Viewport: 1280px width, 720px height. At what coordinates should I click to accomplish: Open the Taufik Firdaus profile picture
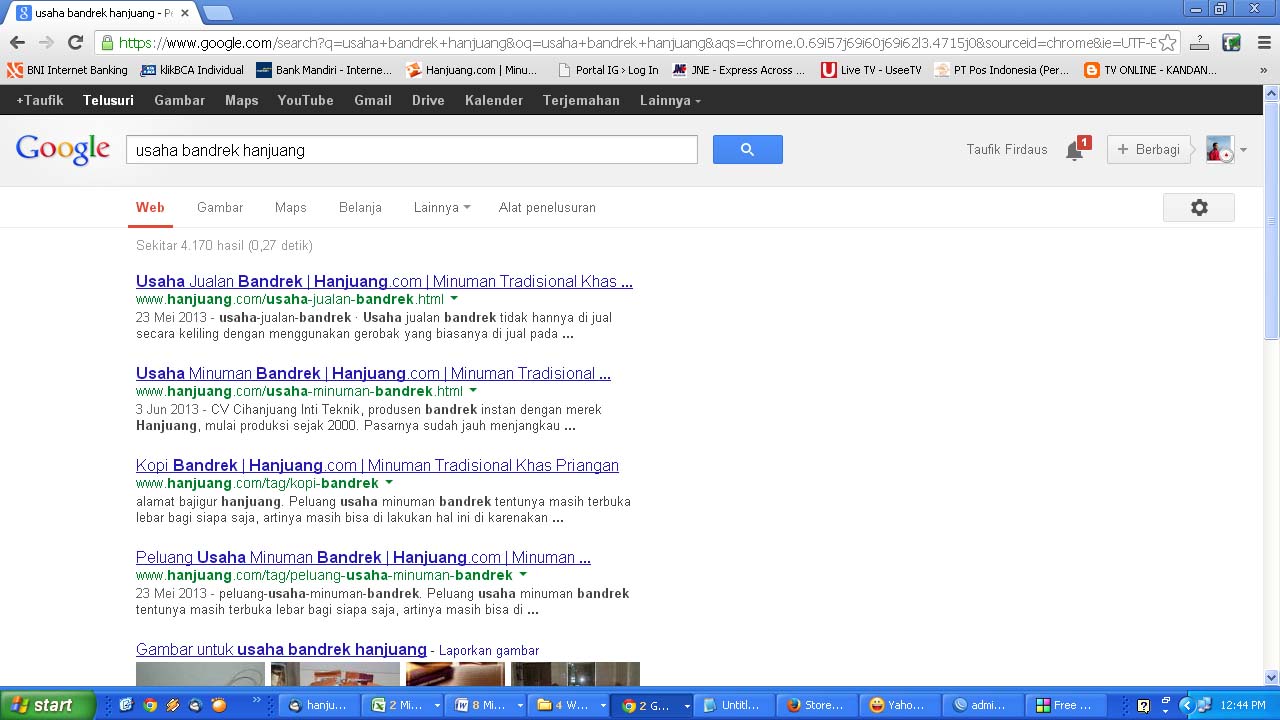pos(1219,149)
